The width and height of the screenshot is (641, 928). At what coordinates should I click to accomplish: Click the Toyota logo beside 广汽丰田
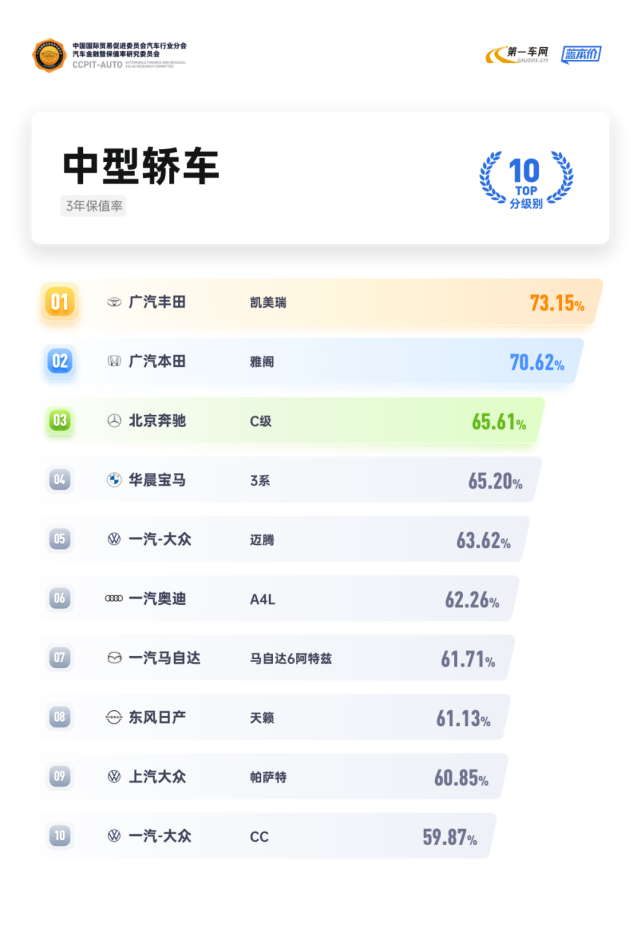[x=114, y=302]
